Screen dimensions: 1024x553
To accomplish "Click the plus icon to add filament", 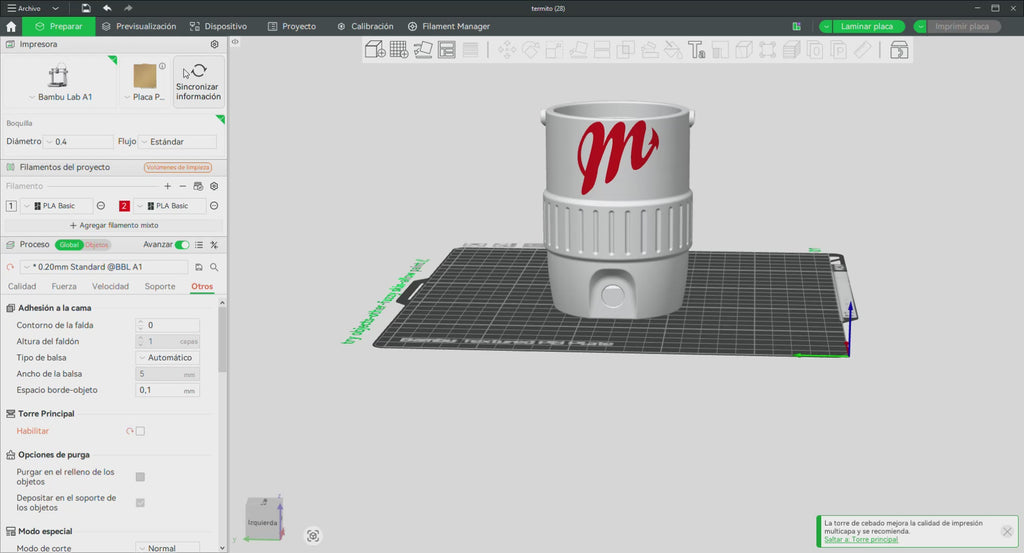I will [167, 186].
